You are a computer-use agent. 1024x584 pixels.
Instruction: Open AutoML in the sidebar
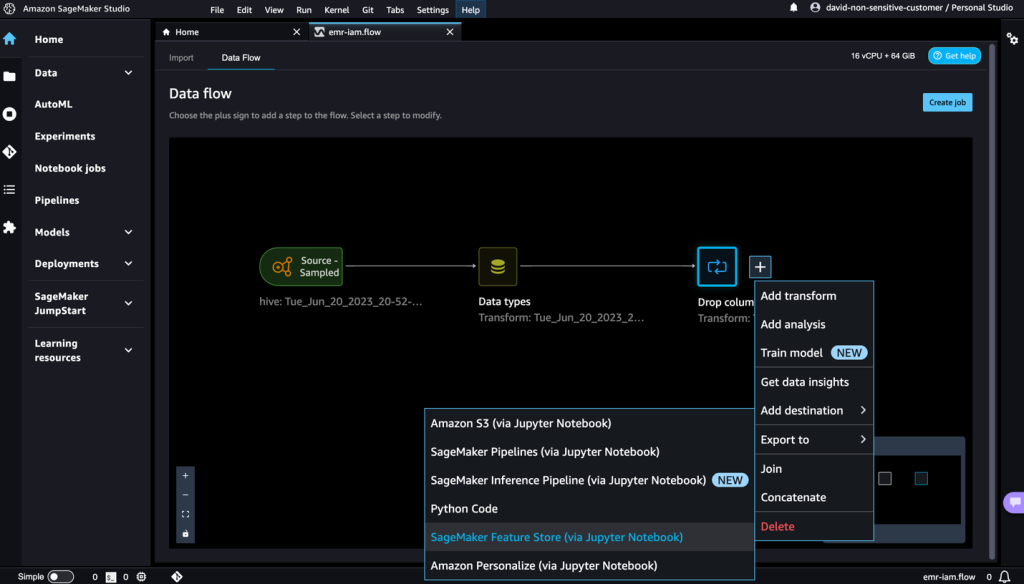pyautogui.click(x=54, y=104)
